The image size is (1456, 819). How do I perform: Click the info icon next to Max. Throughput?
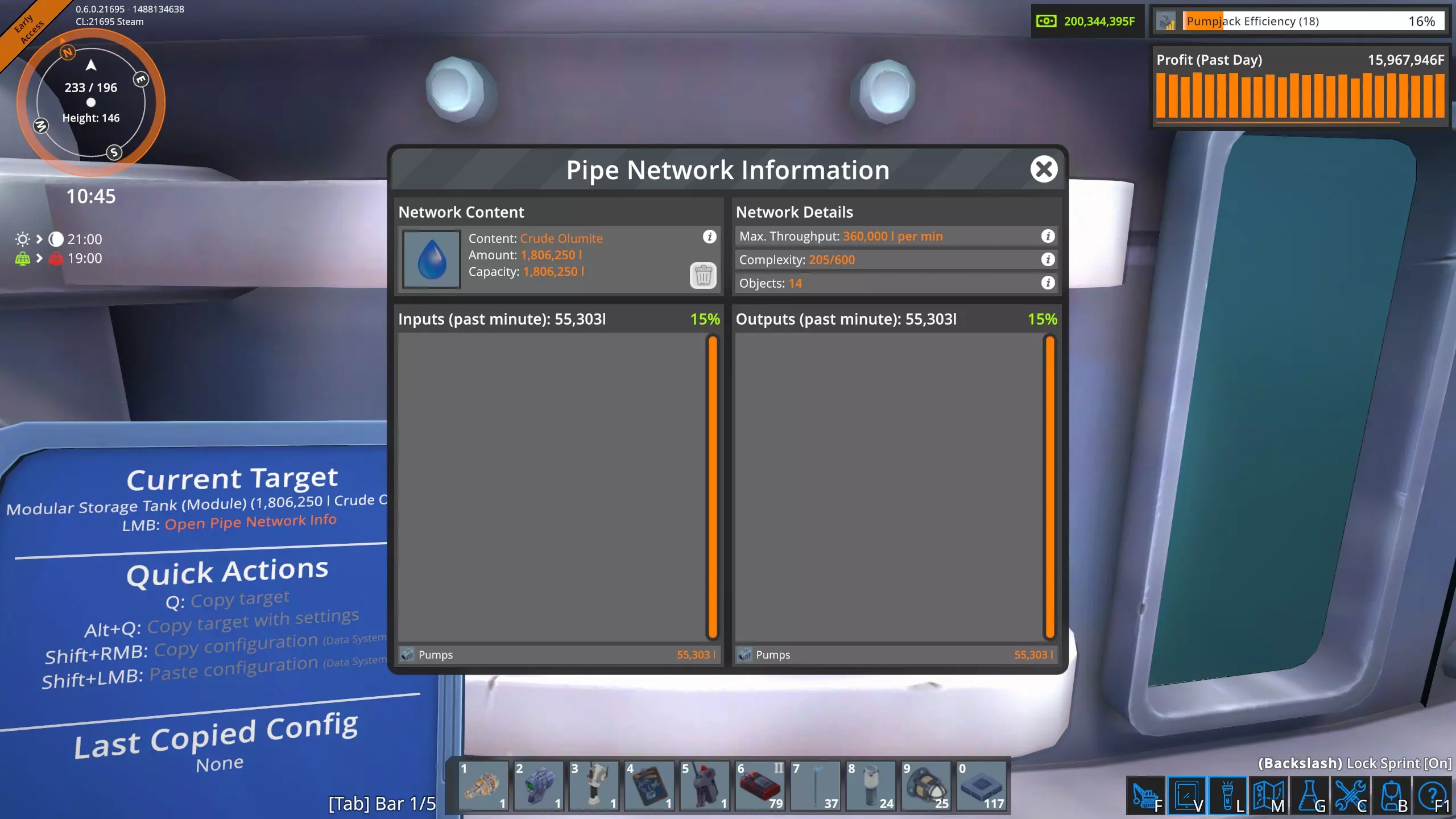1048,236
